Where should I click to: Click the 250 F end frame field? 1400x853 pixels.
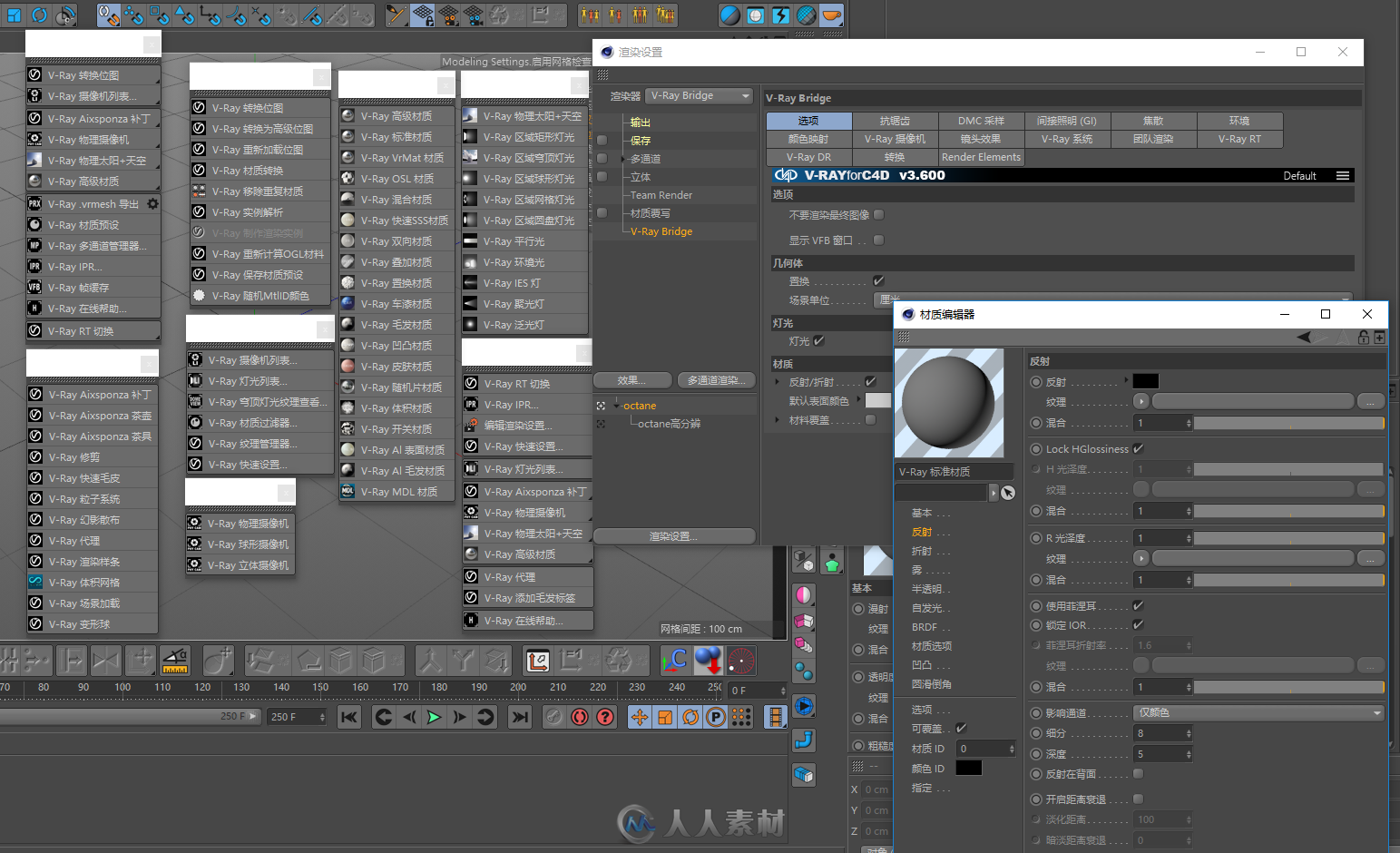click(297, 717)
